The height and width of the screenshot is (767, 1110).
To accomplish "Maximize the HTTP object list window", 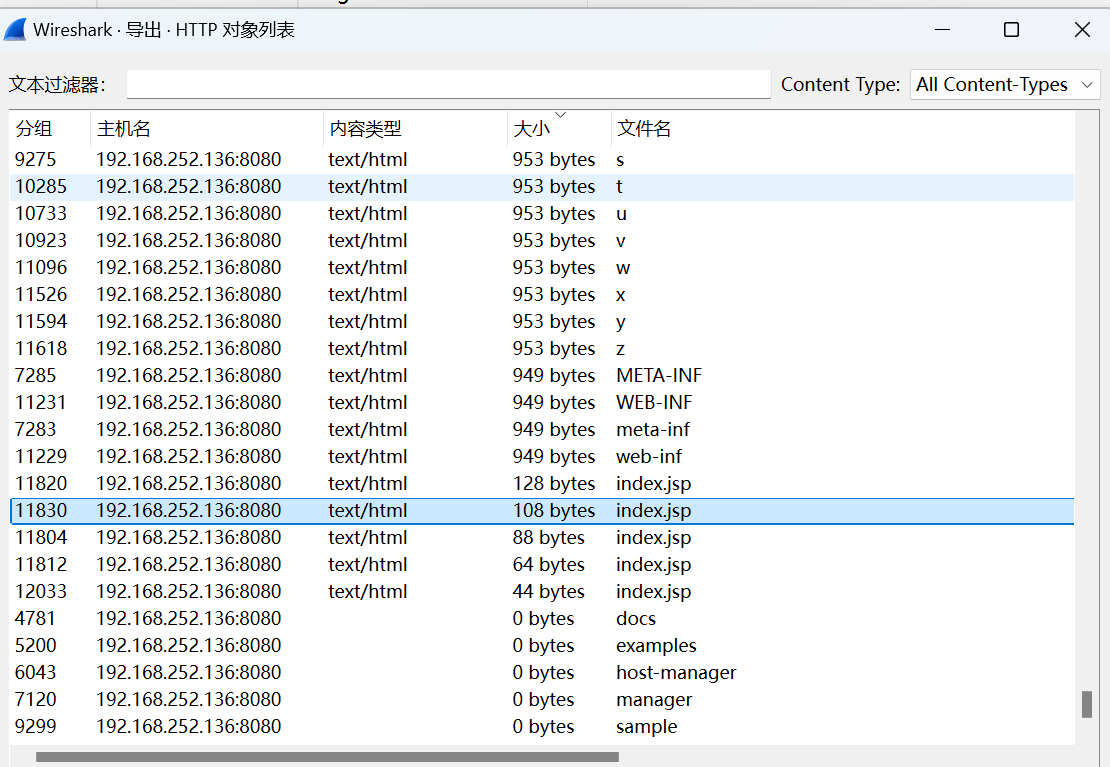I will pyautogui.click(x=1011, y=30).
